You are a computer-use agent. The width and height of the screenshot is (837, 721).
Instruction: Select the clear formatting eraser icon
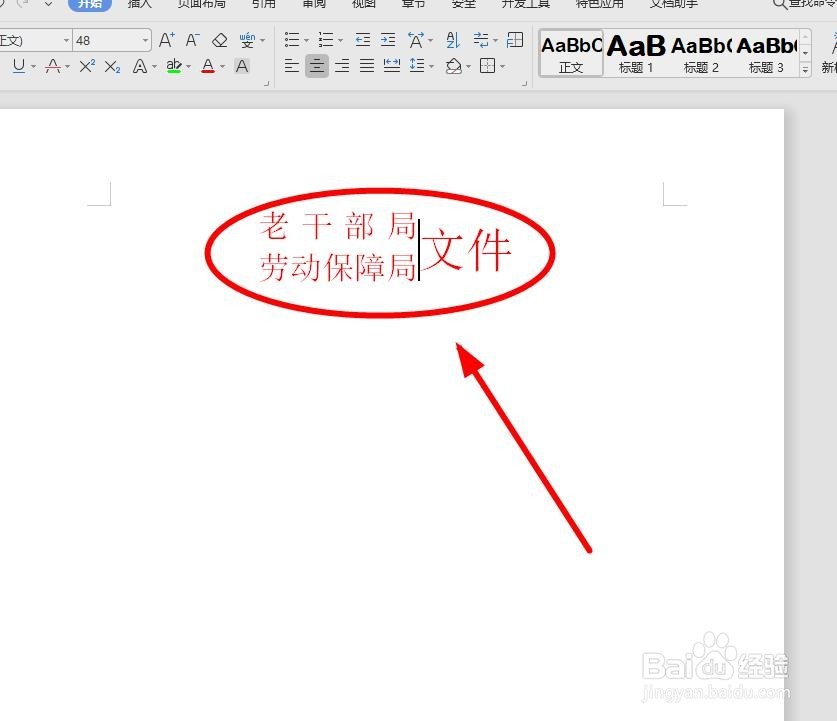pos(219,42)
